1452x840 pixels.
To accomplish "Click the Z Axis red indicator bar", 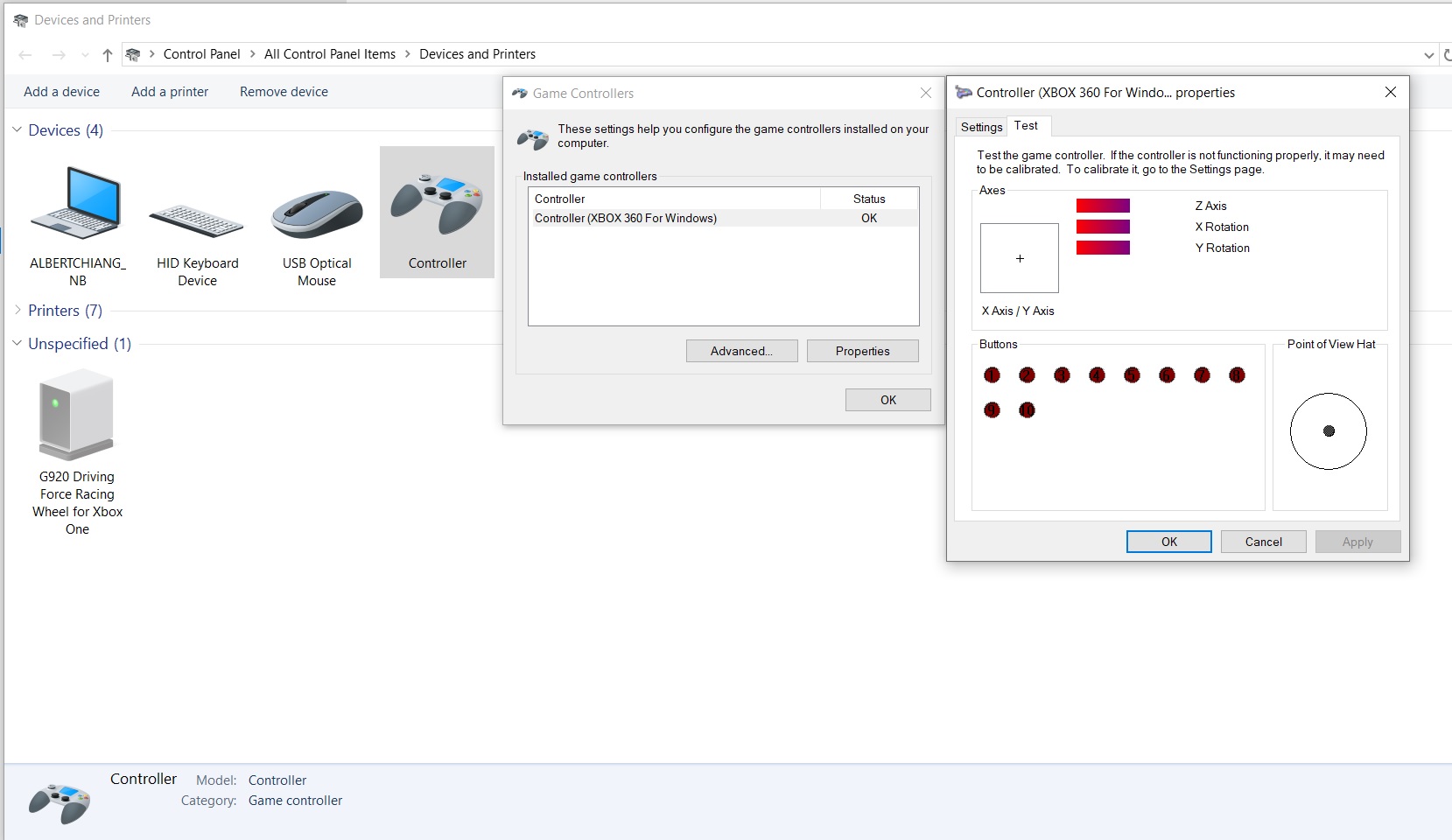I will 1103,206.
